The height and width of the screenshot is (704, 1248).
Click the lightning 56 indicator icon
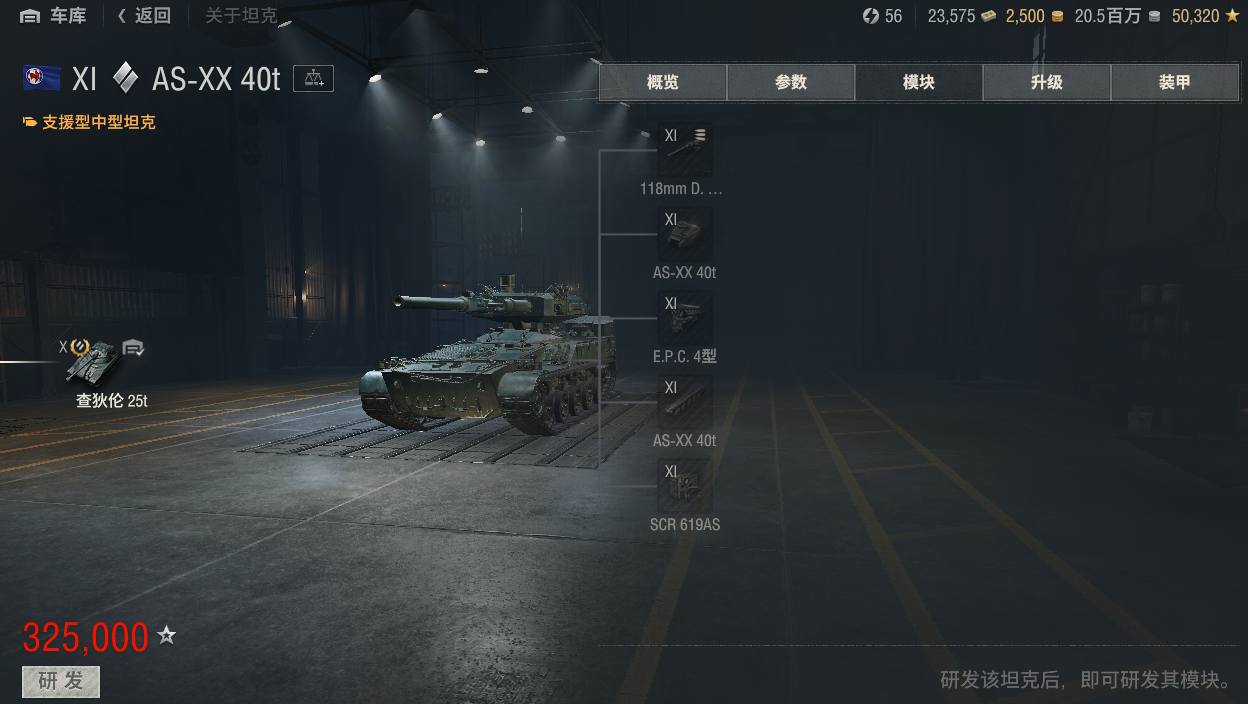(871, 16)
